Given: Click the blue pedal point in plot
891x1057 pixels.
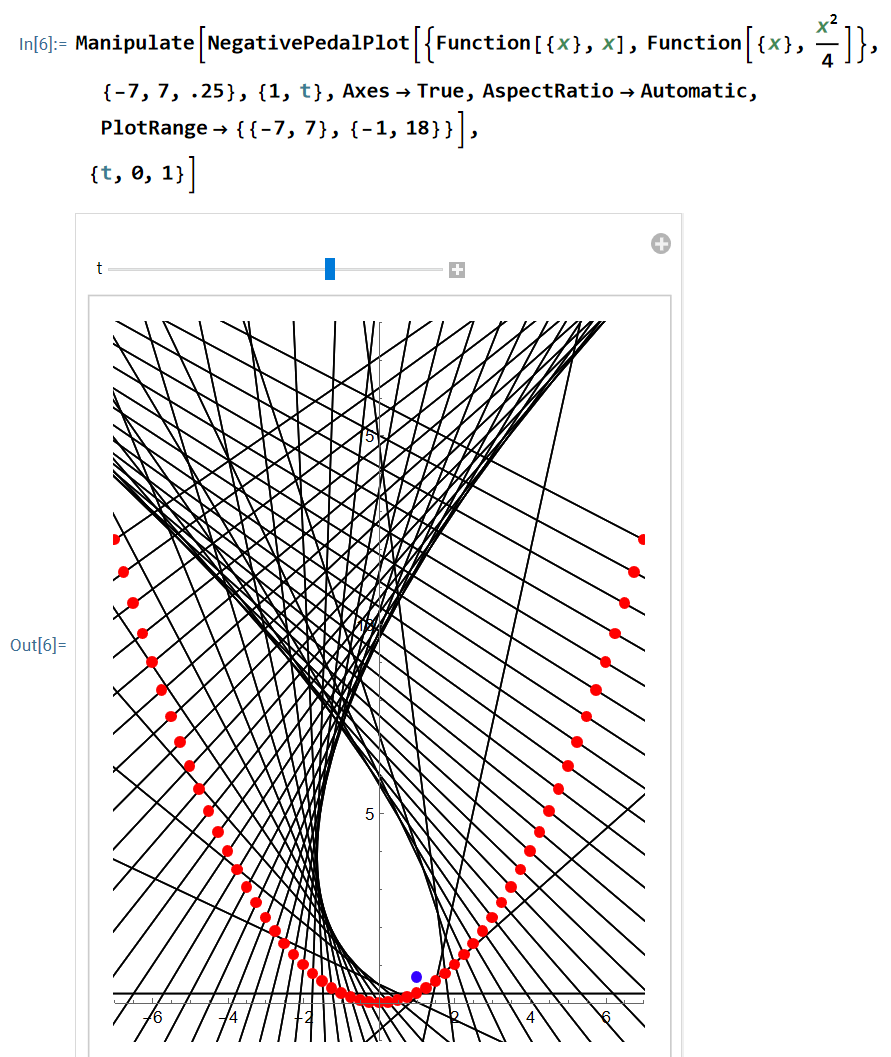Looking at the screenshot, I should point(417,977).
